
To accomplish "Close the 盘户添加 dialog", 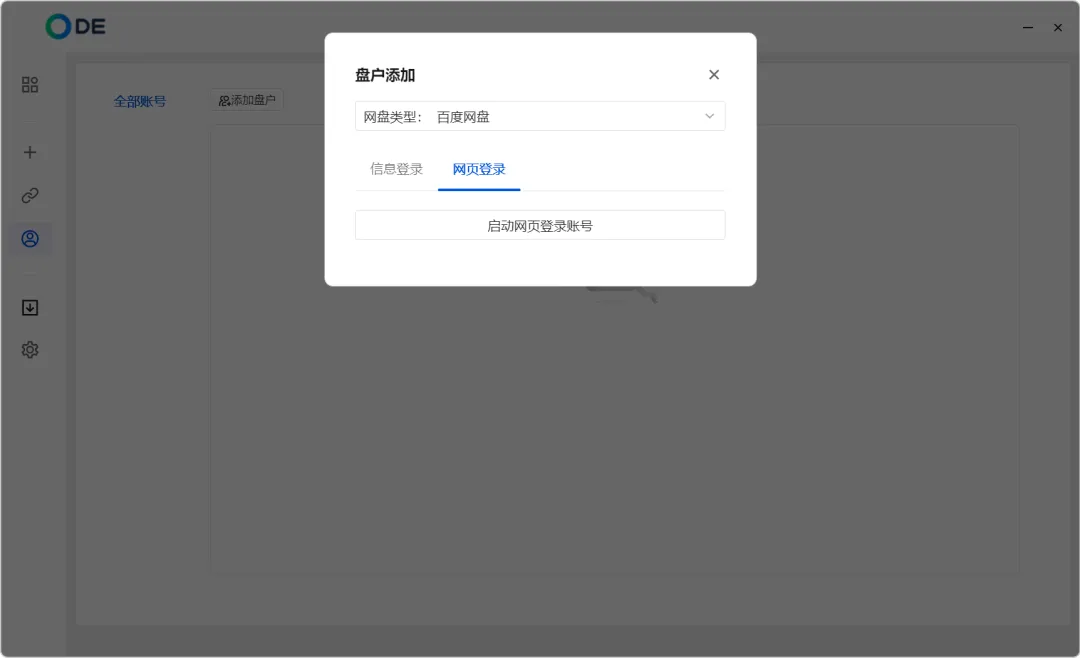I will [x=714, y=74].
